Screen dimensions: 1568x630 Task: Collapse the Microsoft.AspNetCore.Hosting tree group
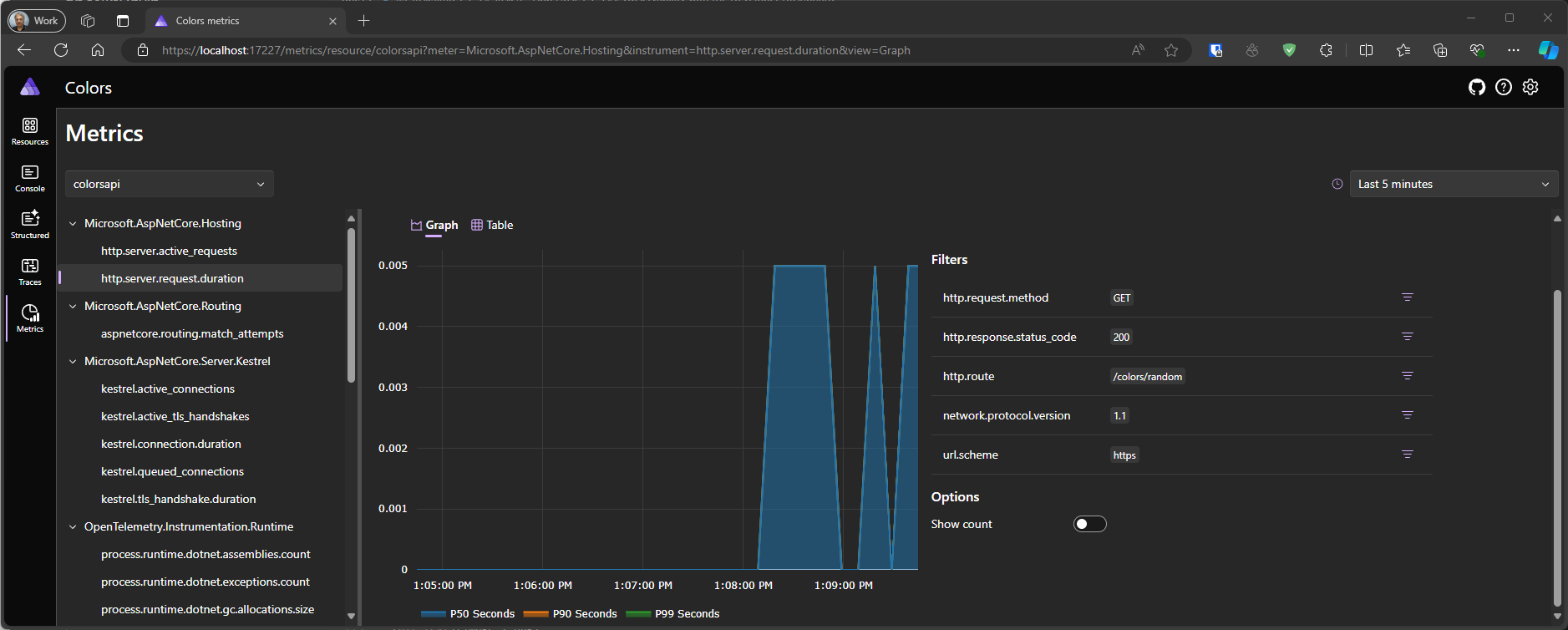coord(73,224)
